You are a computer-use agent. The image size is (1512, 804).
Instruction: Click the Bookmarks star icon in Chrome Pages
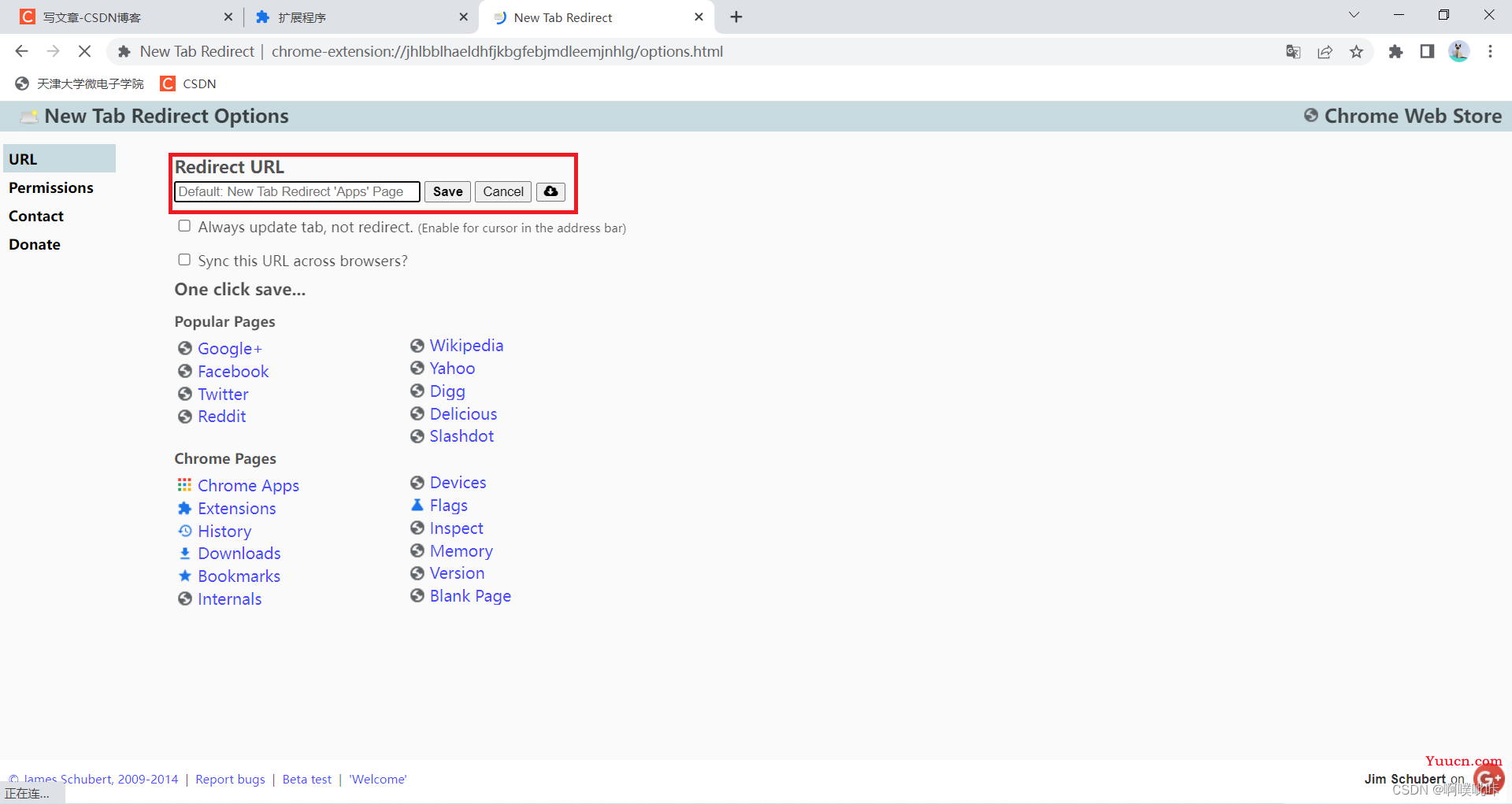184,576
